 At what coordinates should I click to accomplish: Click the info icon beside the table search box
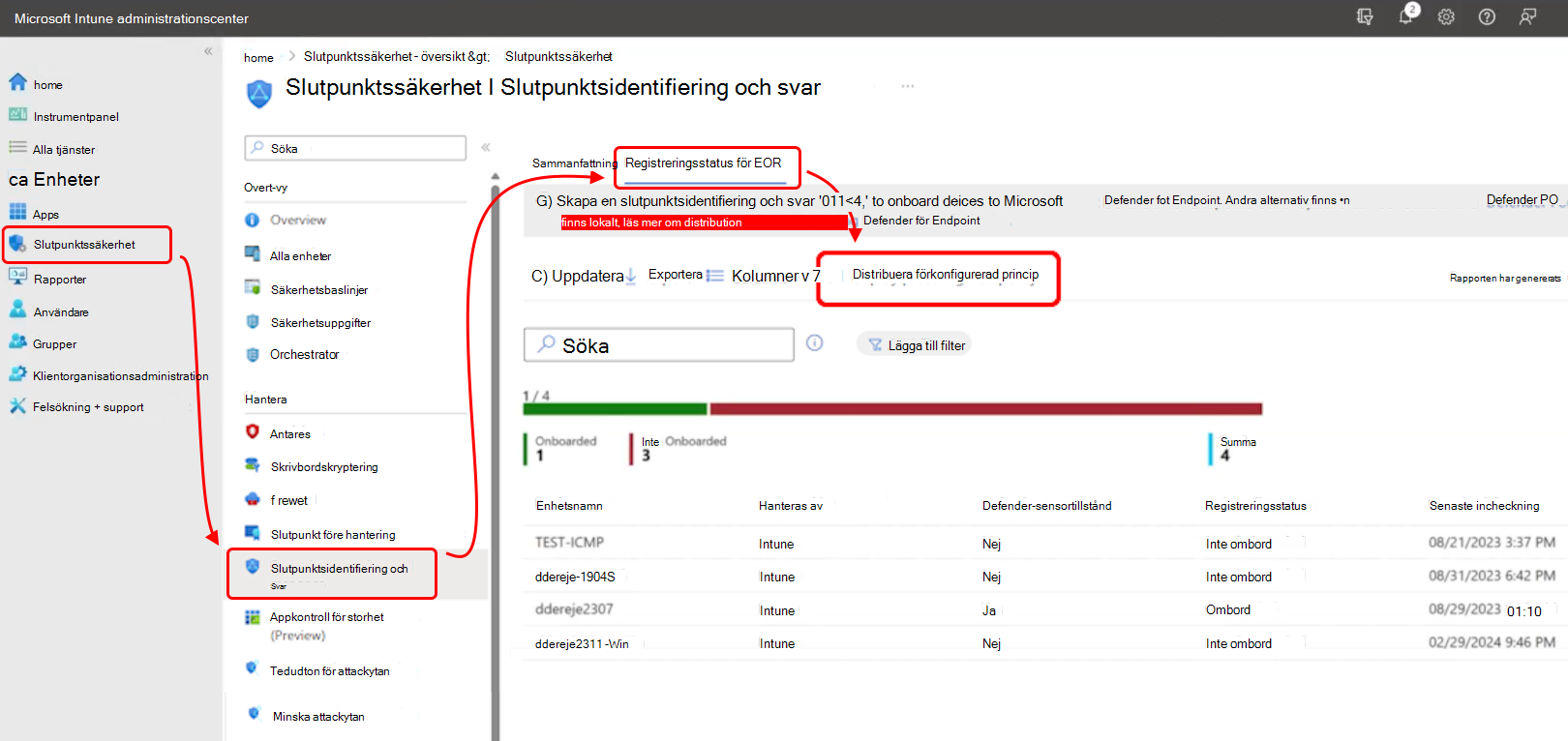pyautogui.click(x=815, y=342)
